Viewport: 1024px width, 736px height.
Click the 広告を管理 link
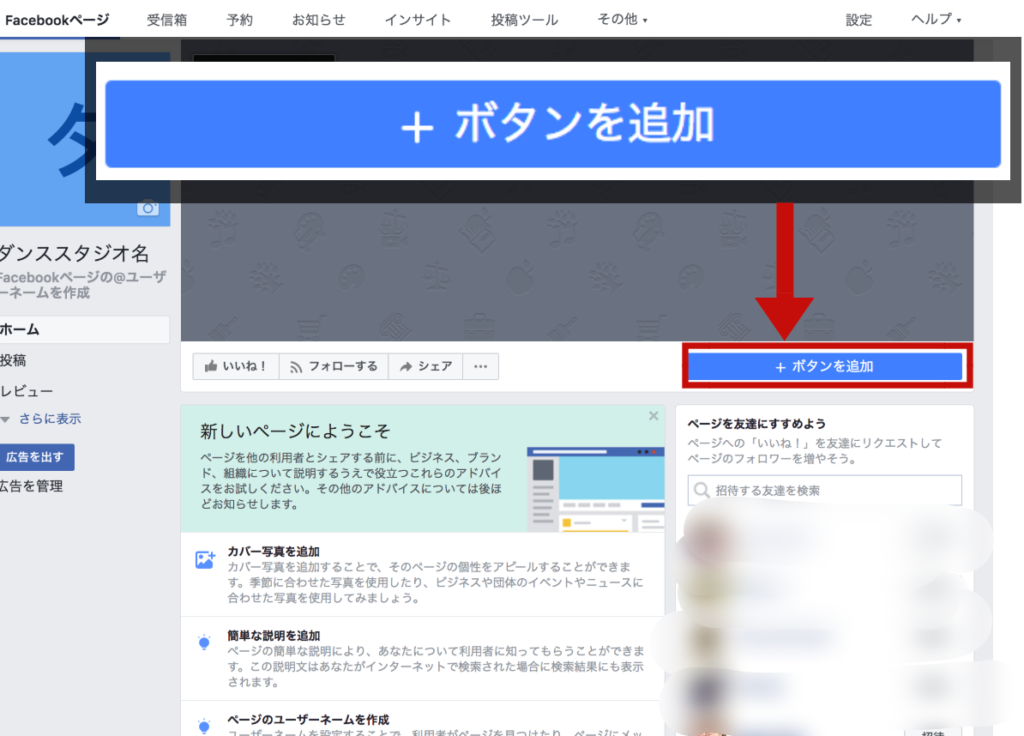[x=31, y=486]
